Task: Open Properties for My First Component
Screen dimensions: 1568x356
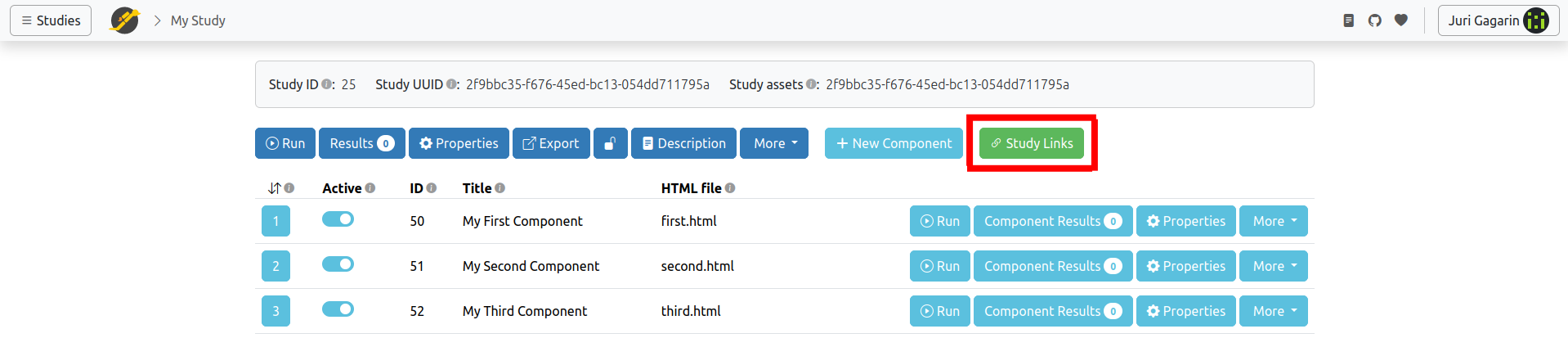Action: pos(1186,221)
